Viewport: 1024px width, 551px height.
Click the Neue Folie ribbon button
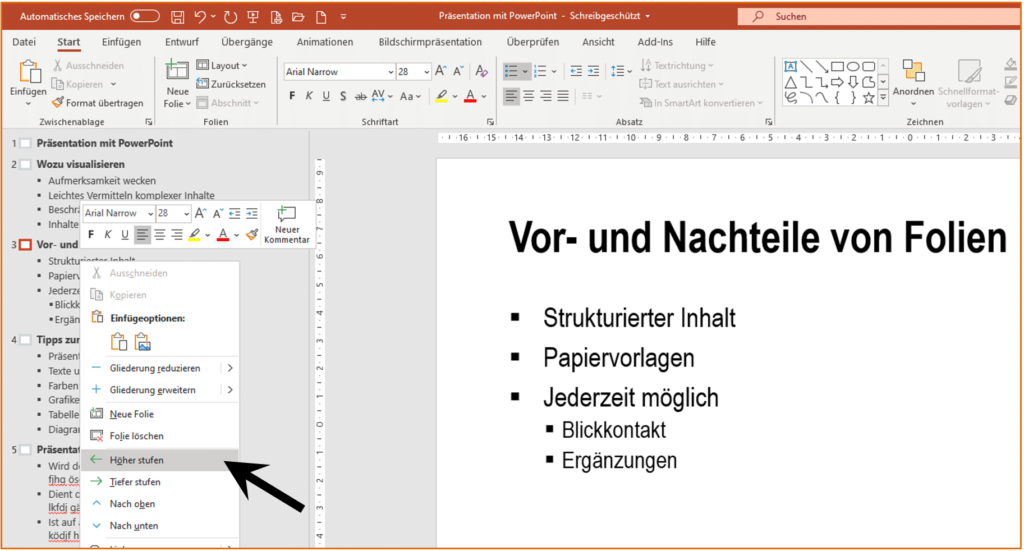click(177, 84)
